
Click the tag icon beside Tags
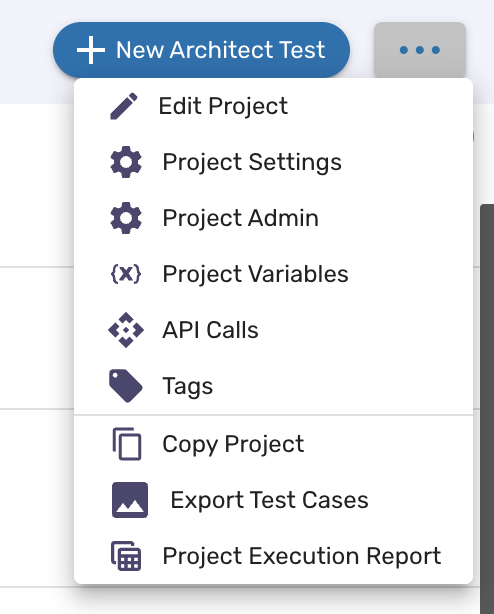point(126,386)
